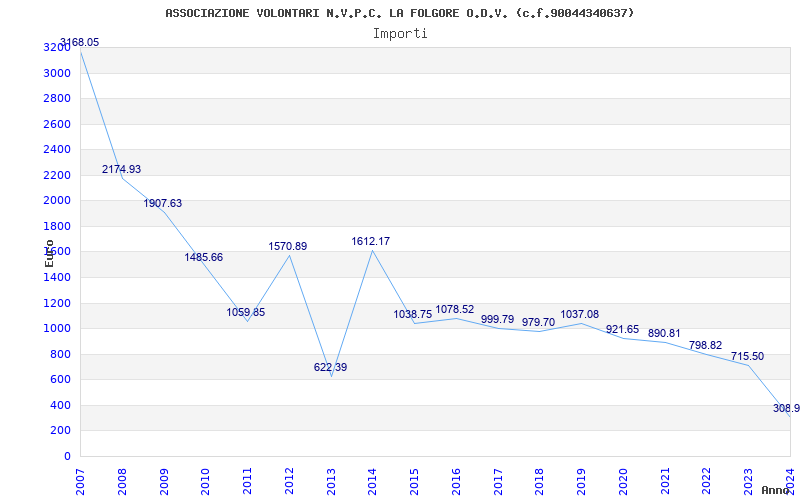Click the 400 y-axis tick label
Image resolution: width=800 pixels, height=500 pixels.
(61, 406)
